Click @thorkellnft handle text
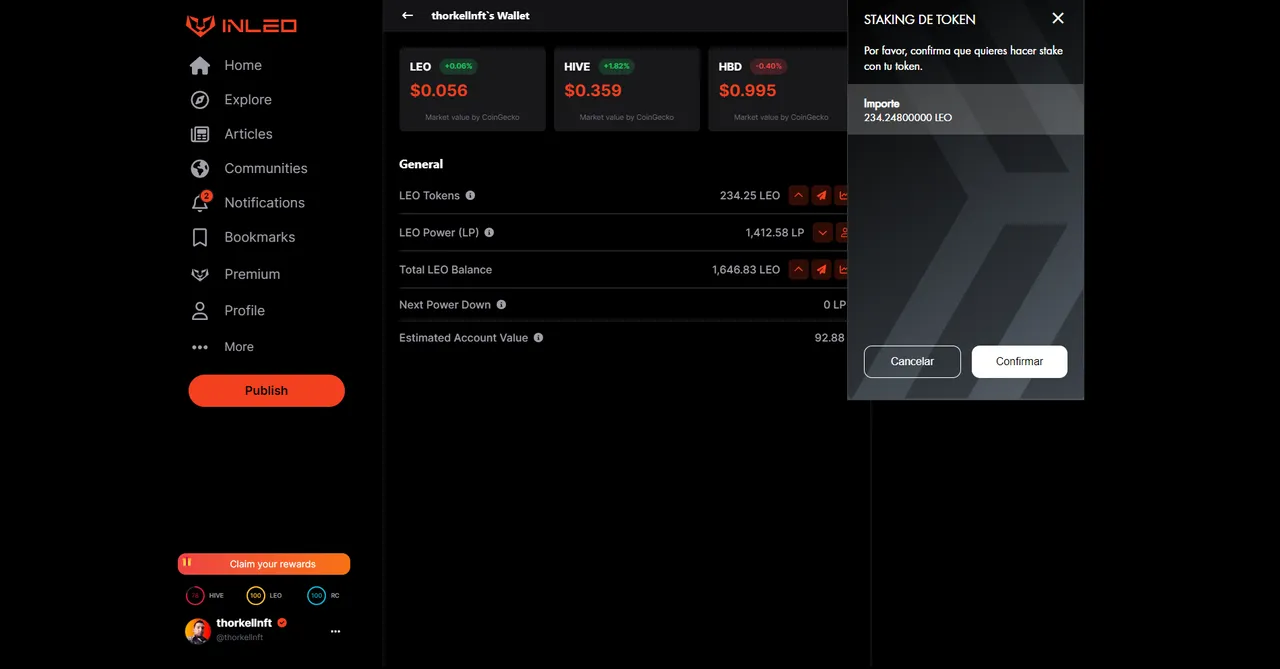The height and width of the screenshot is (669, 1280). [x=240, y=638]
